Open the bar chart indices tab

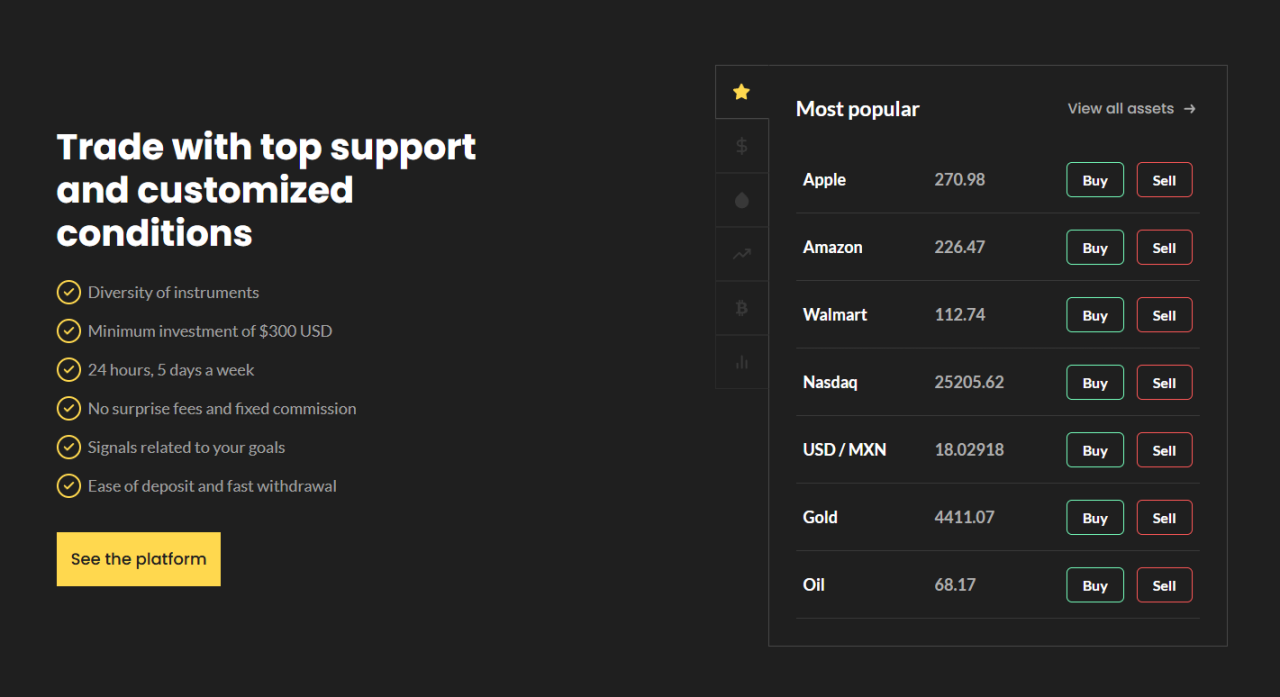(741, 362)
